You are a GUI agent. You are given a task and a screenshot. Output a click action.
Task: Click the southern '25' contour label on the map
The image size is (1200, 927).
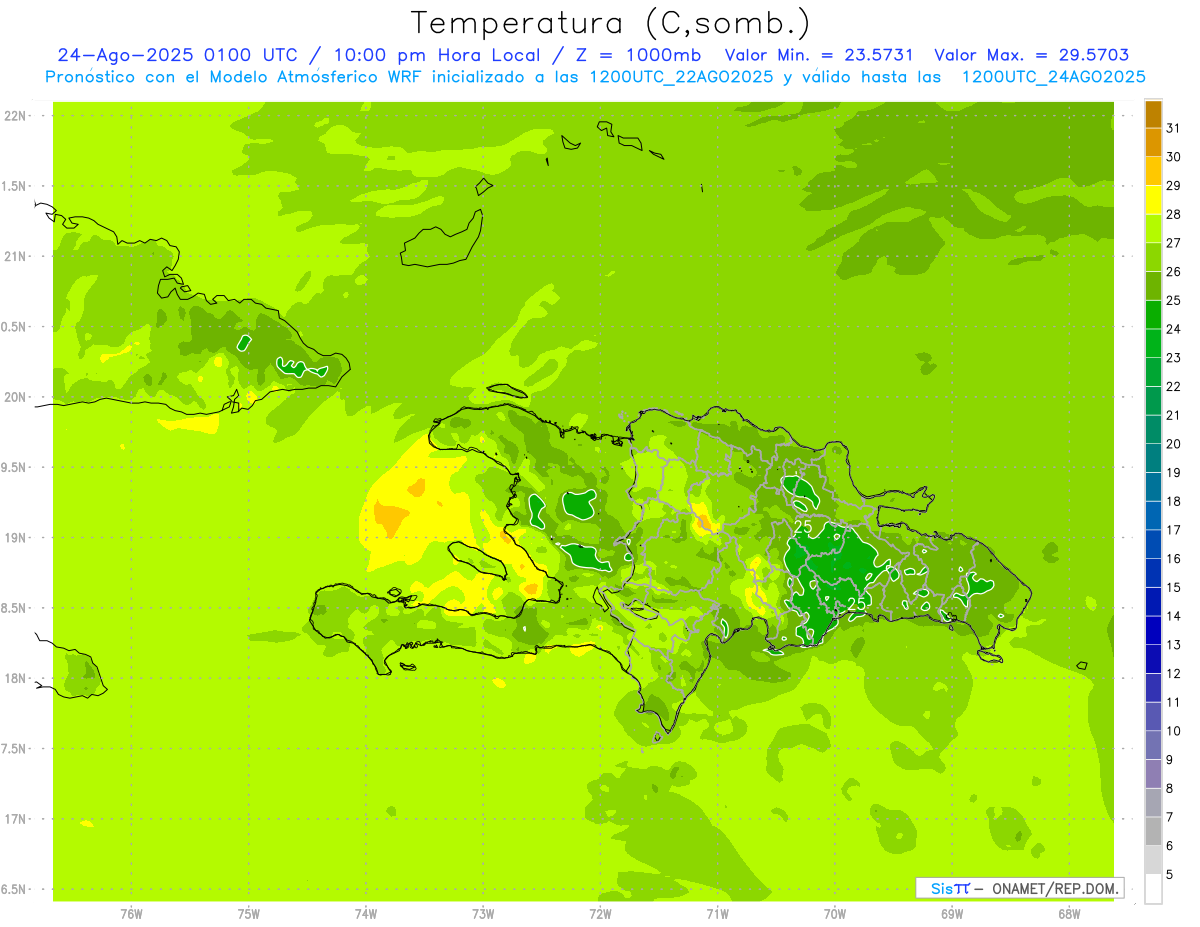[x=856, y=604]
